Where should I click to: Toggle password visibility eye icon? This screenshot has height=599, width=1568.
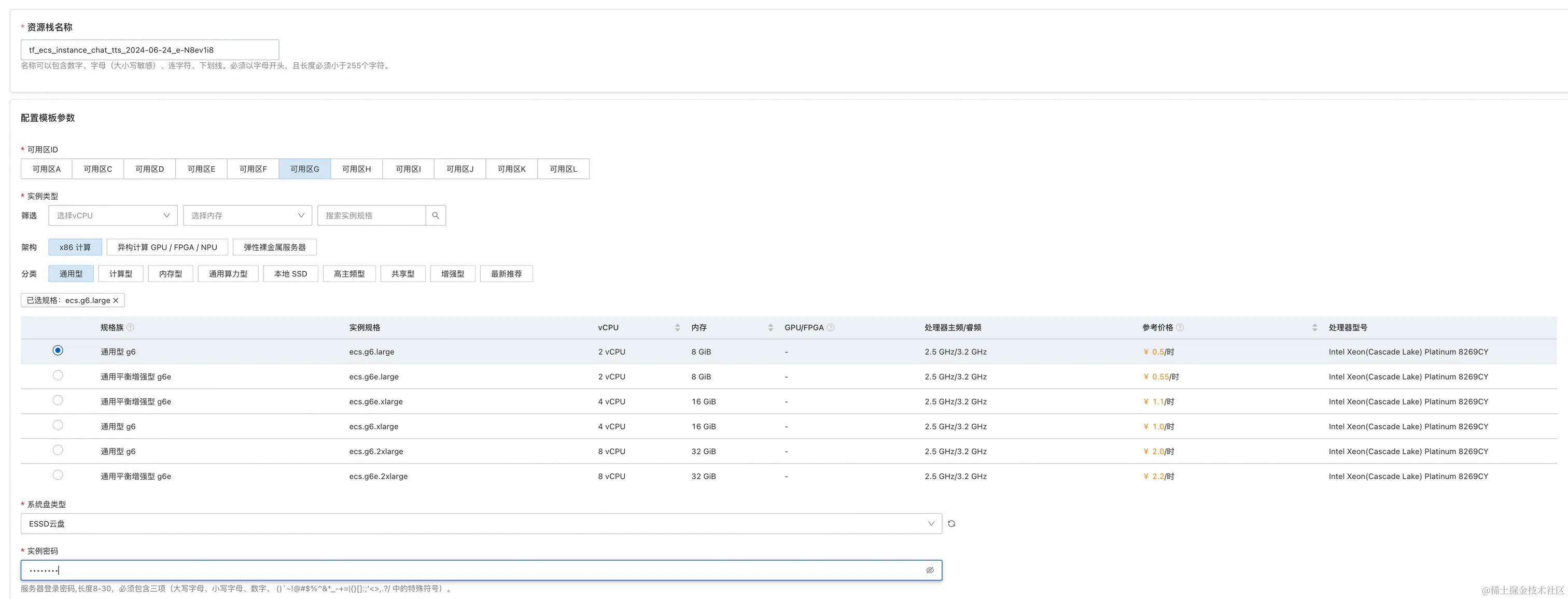coord(930,570)
